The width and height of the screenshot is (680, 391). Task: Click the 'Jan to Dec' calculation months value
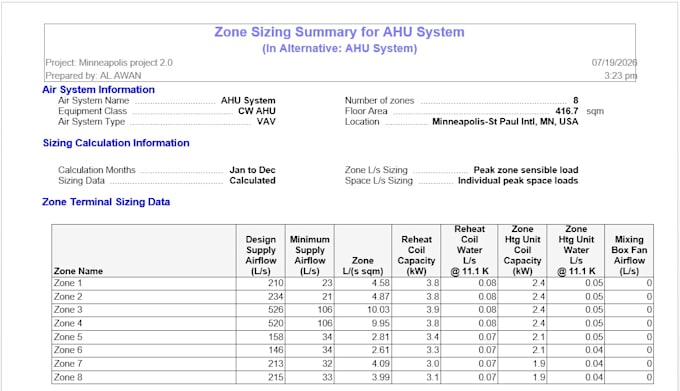(252, 170)
